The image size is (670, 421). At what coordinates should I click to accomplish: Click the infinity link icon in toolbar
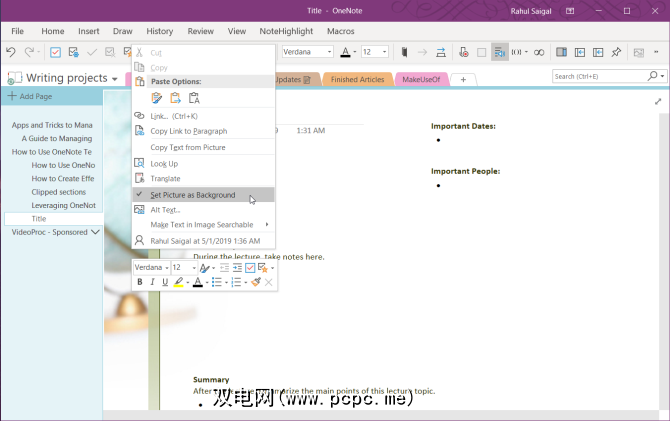[539, 52]
